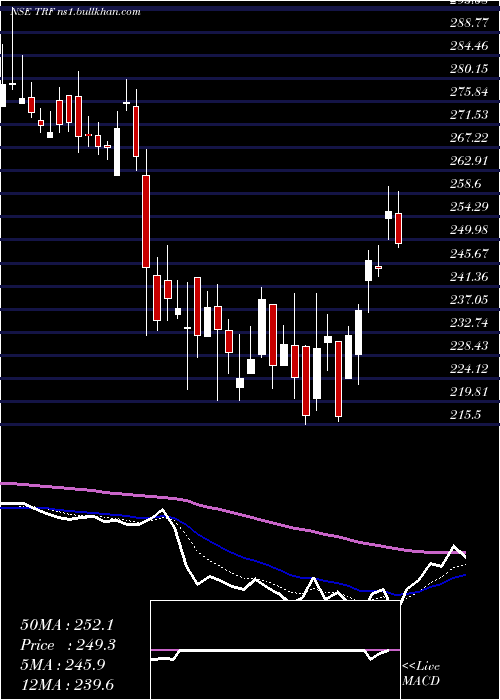Click the 275.84 price level label
This screenshot has width=500, height=700.
[469, 92]
